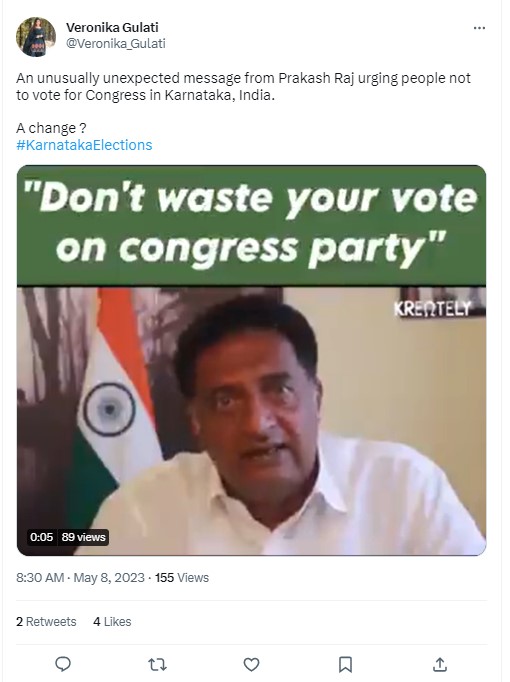Screen dimensions: 510x682
Task: Bookmark this tweet
Action: (x=346, y=664)
